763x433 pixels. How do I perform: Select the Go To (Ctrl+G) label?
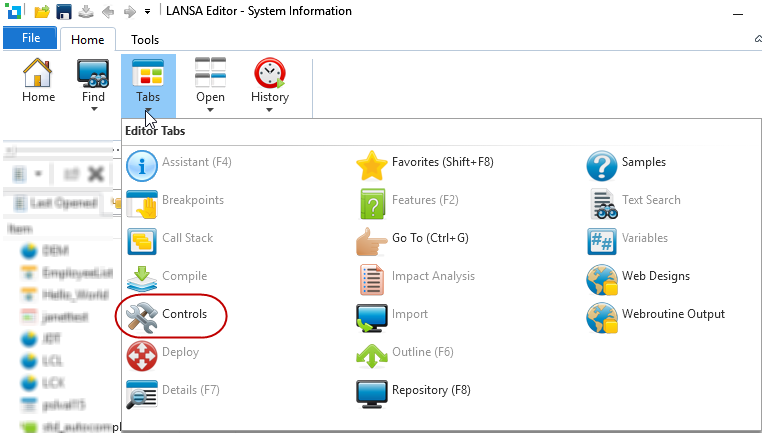(x=430, y=238)
